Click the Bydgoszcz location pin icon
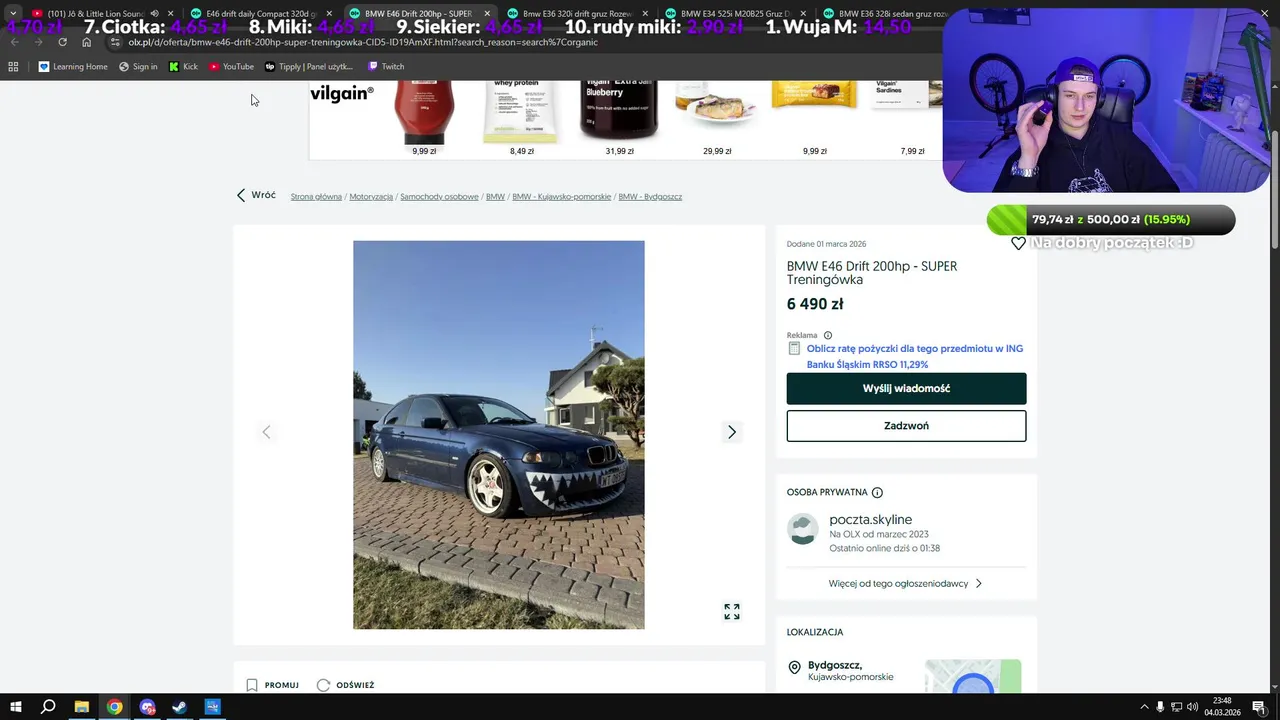 (795, 668)
